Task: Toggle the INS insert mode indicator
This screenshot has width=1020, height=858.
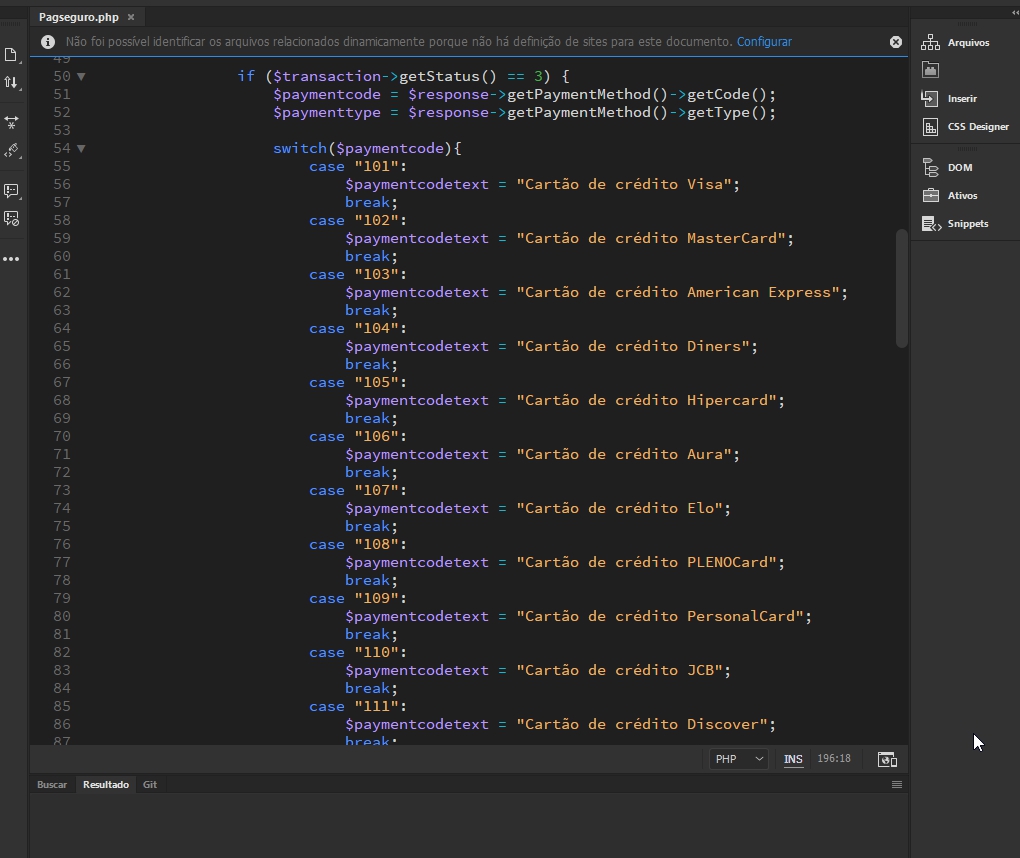Action: (x=793, y=759)
